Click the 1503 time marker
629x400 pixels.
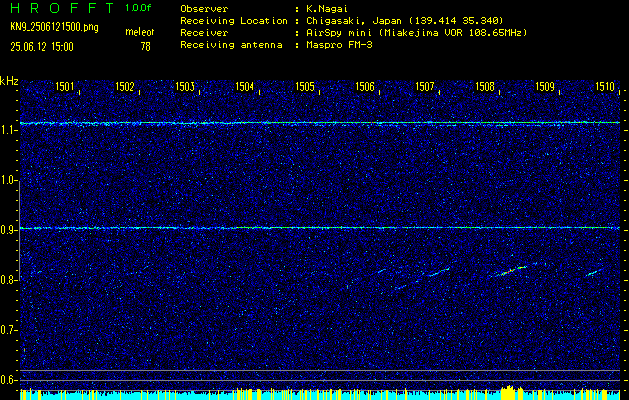(x=185, y=86)
